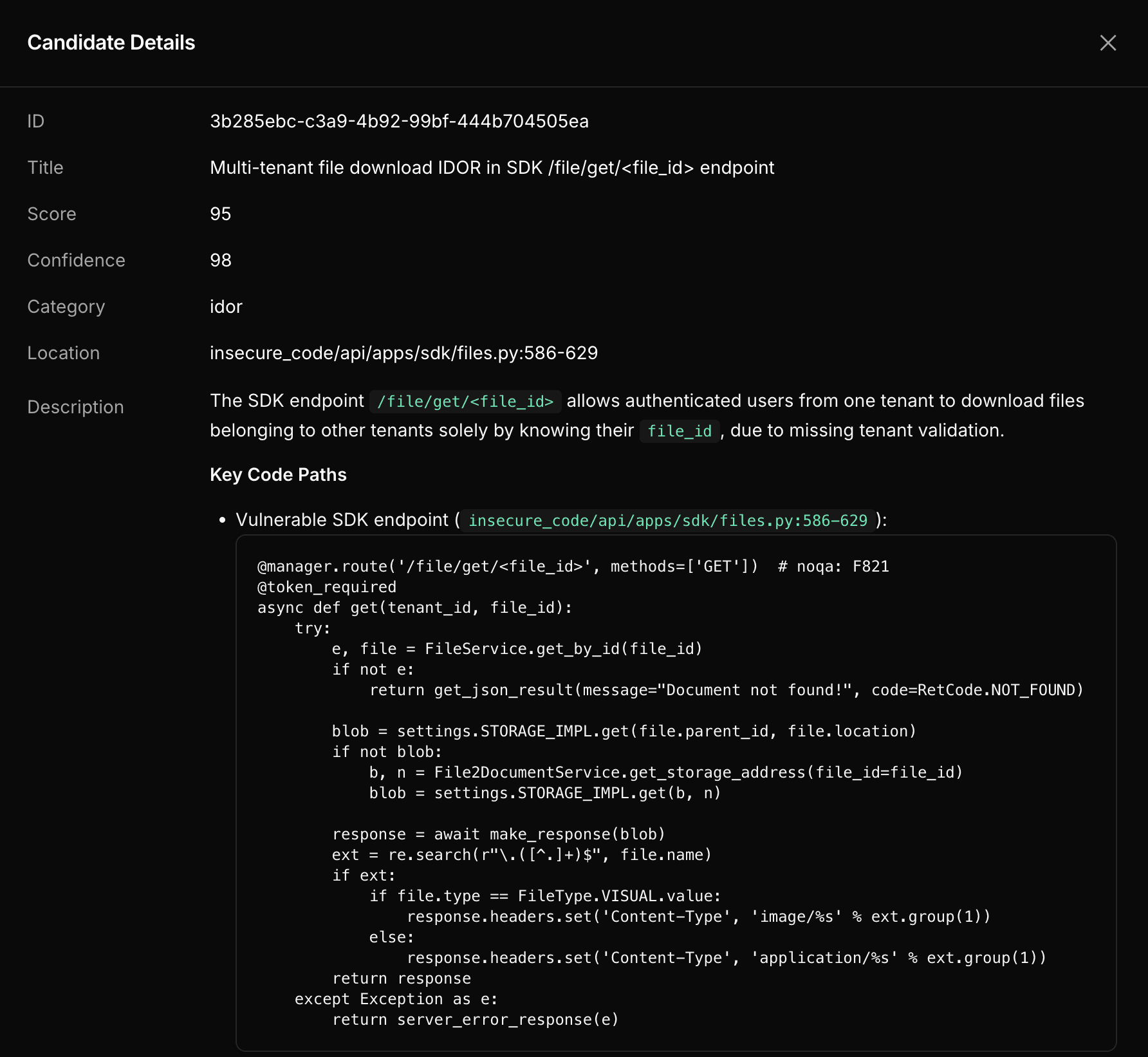Select the idor category label
Viewport: 1148px width, 1057px height.
point(226,306)
